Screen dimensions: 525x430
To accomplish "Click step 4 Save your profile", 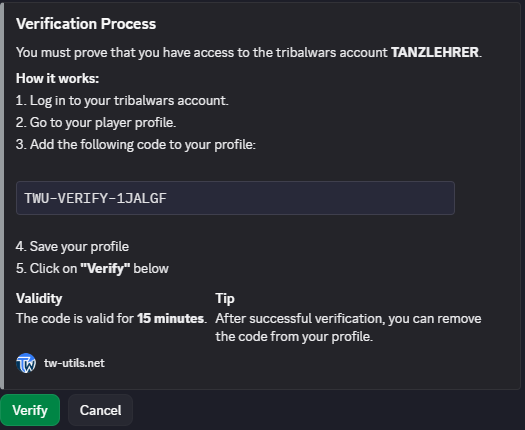I will click(x=72, y=246).
